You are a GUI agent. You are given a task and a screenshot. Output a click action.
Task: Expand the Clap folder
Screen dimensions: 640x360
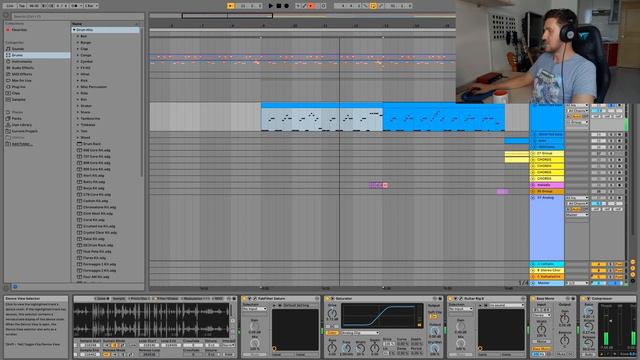click(x=78, y=49)
